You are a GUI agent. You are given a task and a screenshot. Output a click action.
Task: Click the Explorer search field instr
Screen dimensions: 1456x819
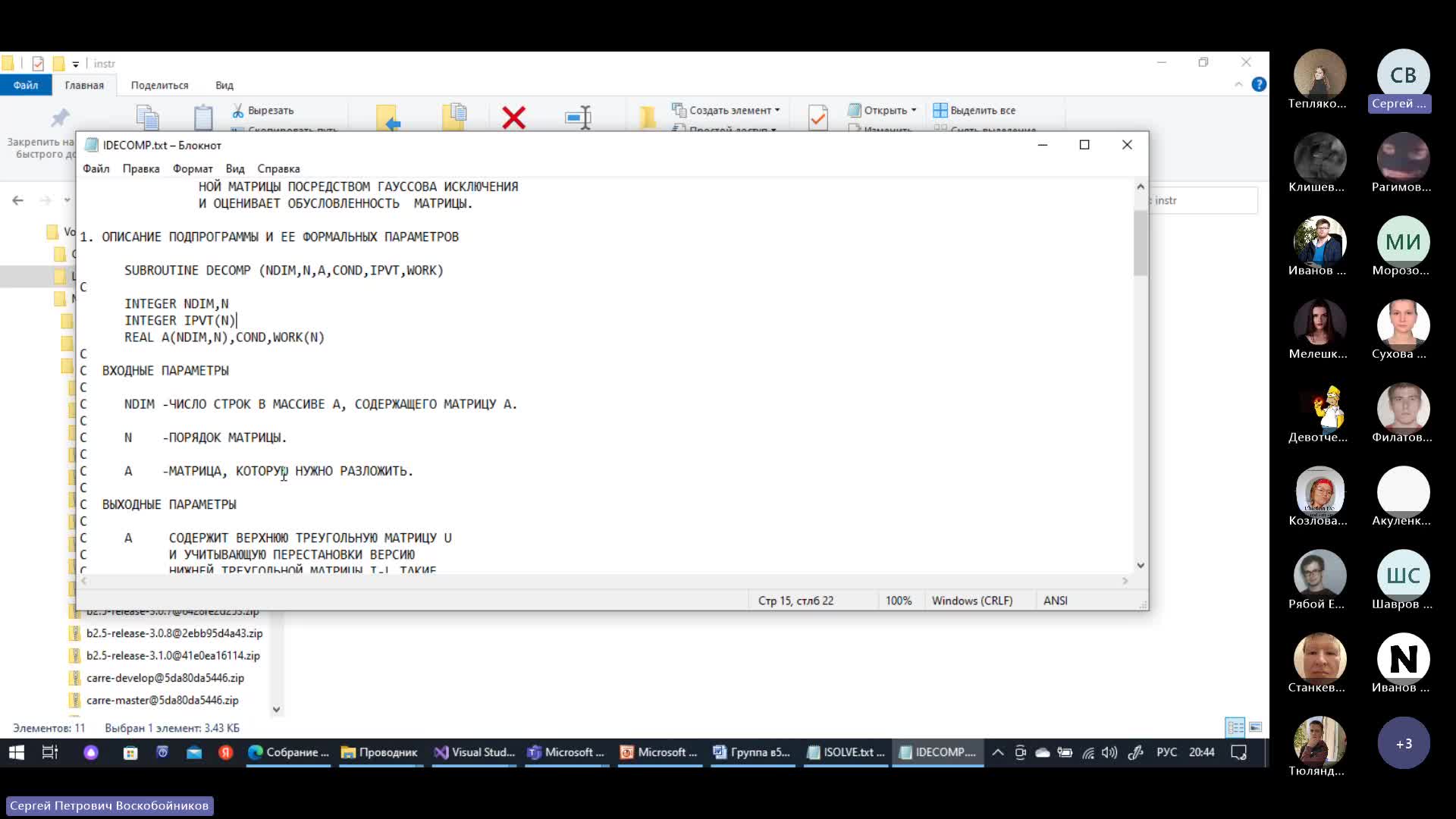click(1204, 200)
